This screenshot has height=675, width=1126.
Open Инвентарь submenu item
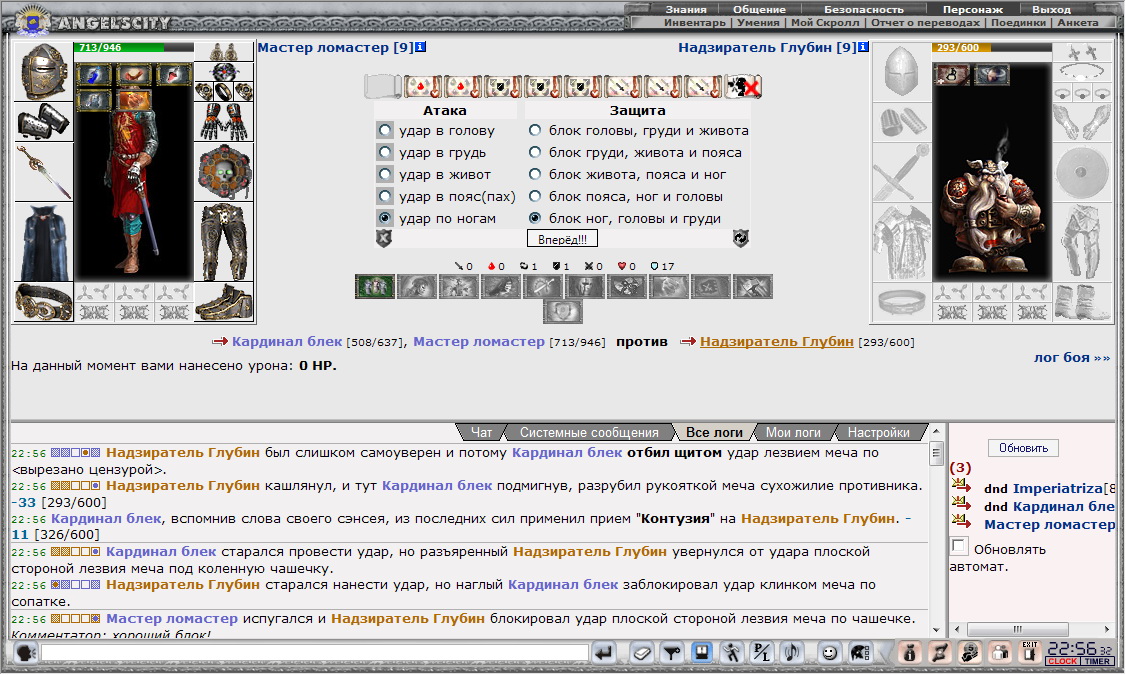[694, 22]
